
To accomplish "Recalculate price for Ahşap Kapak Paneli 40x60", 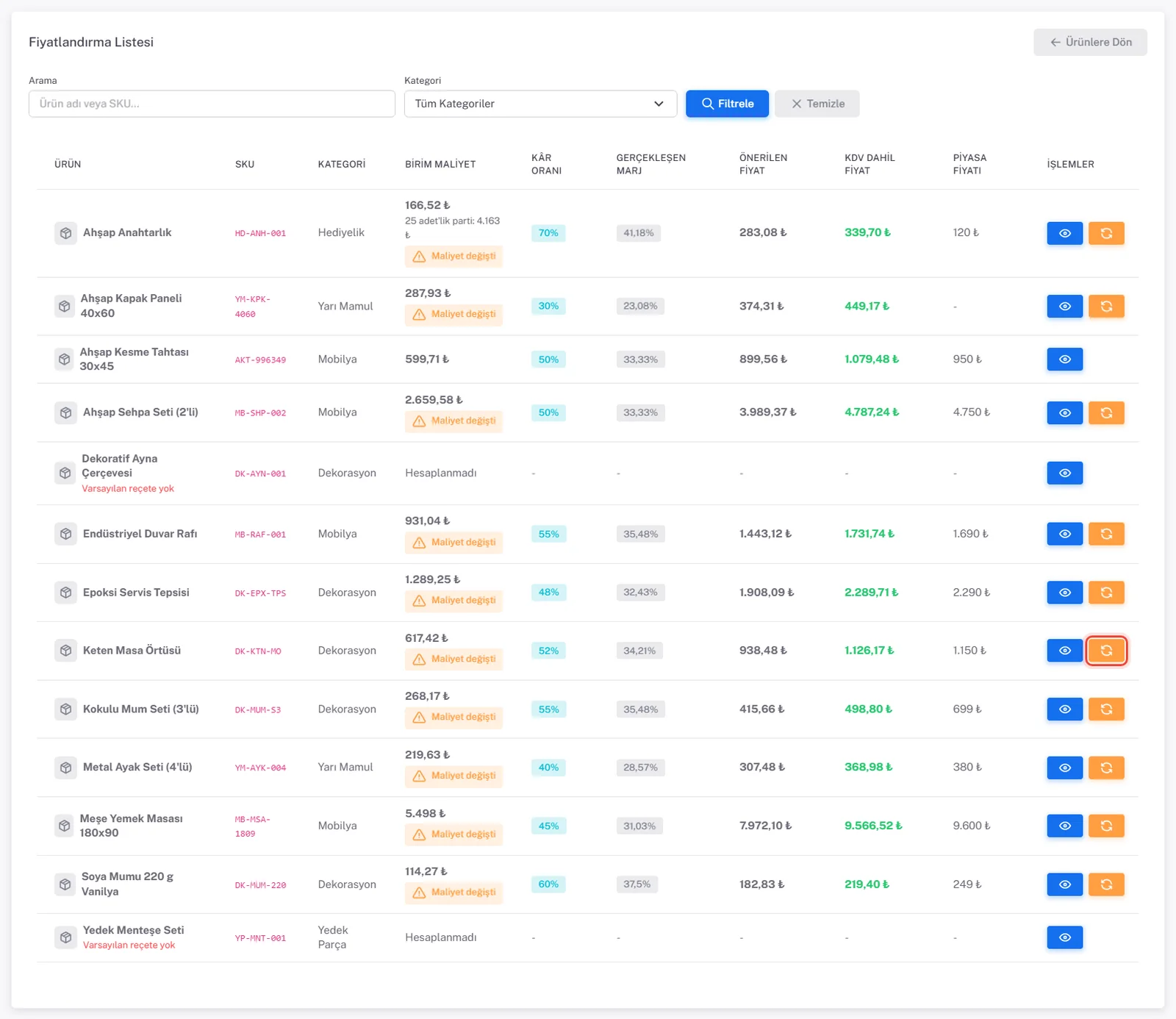I will (x=1106, y=306).
